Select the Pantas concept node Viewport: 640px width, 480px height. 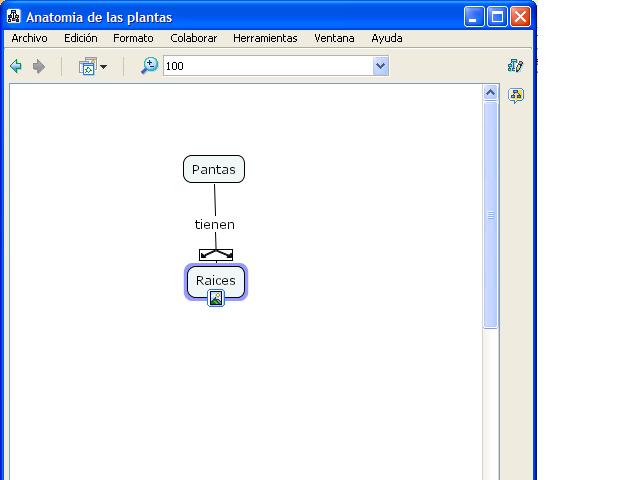pyautogui.click(x=214, y=170)
